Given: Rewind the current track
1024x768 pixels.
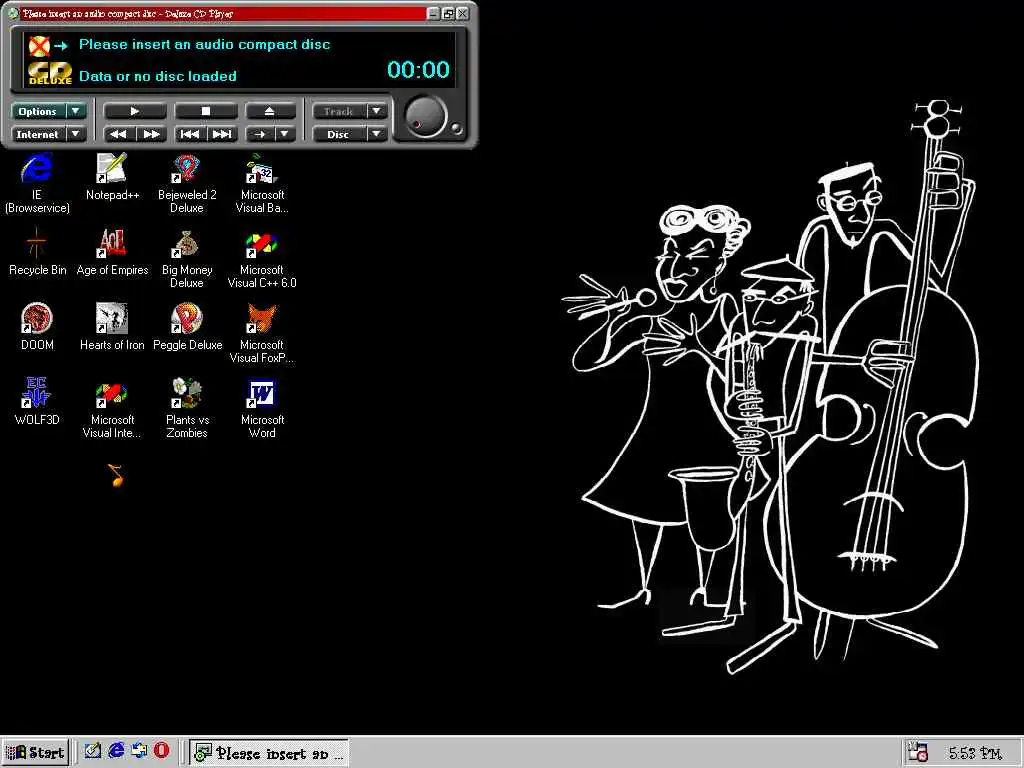Looking at the screenshot, I should pos(118,134).
